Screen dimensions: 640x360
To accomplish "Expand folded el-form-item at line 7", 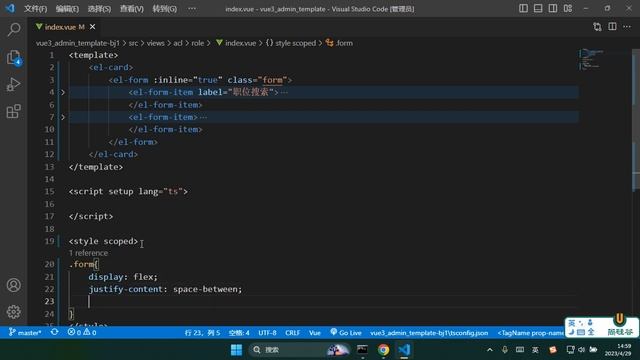I will pyautogui.click(x=63, y=117).
